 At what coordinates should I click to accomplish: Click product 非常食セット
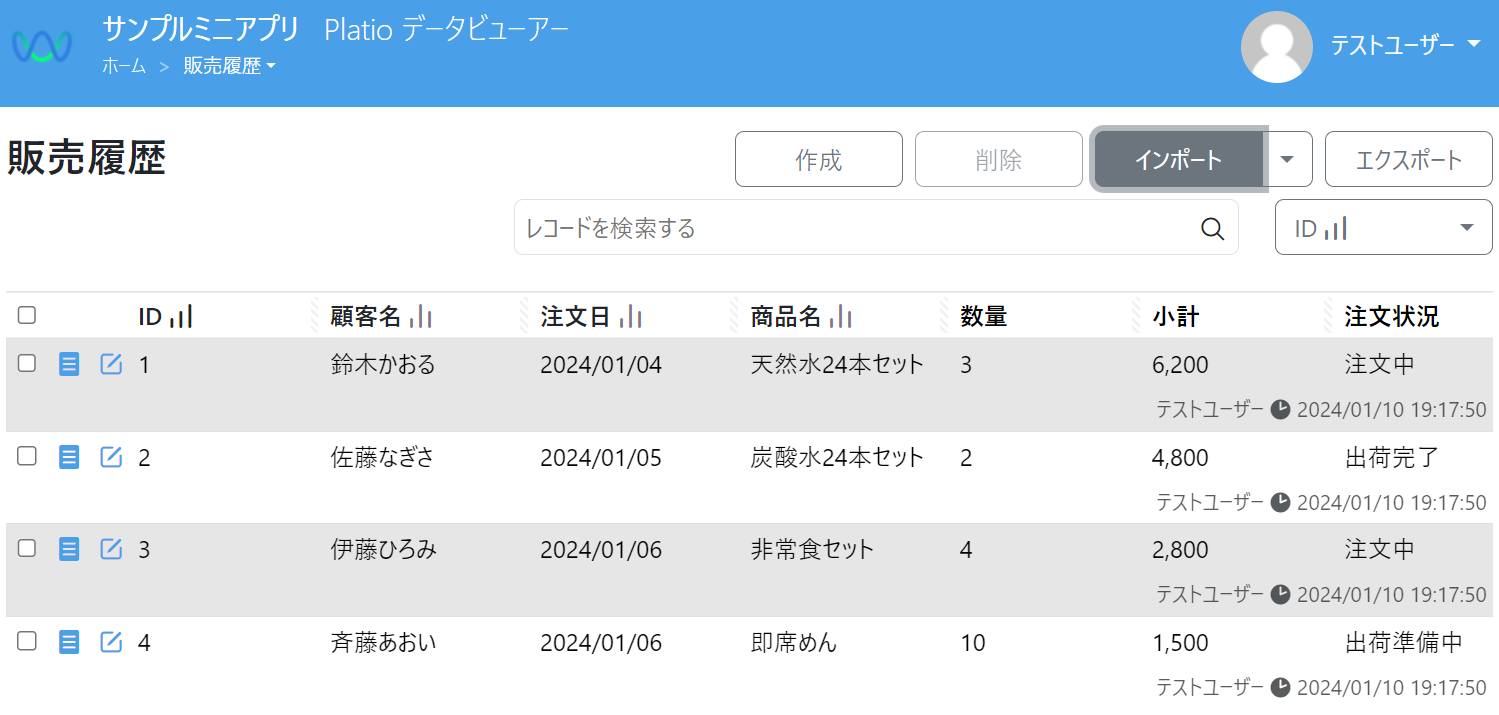[813, 549]
